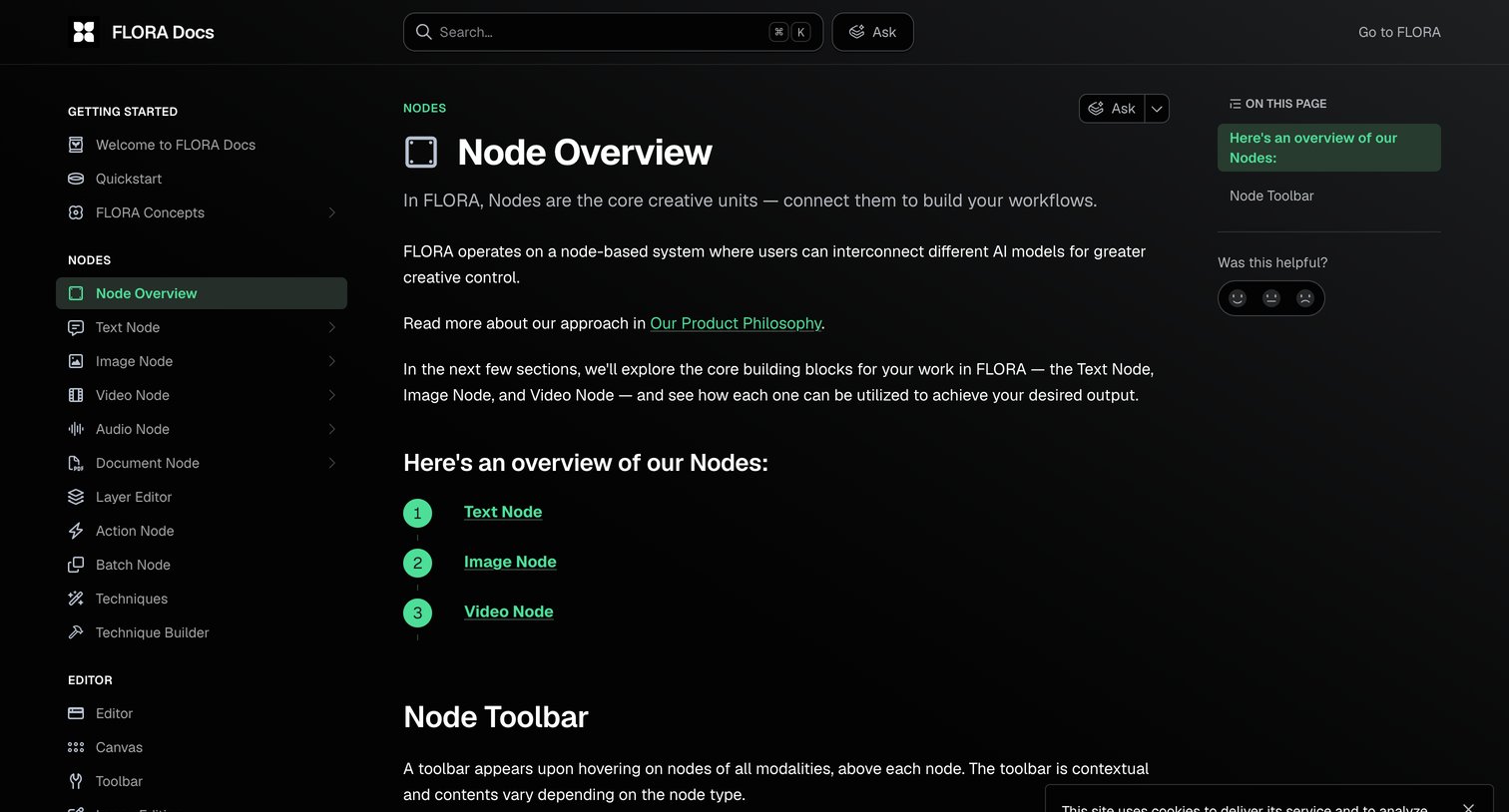The height and width of the screenshot is (812, 1509).
Task: Click the Layer Editor stack icon
Action: click(x=76, y=497)
